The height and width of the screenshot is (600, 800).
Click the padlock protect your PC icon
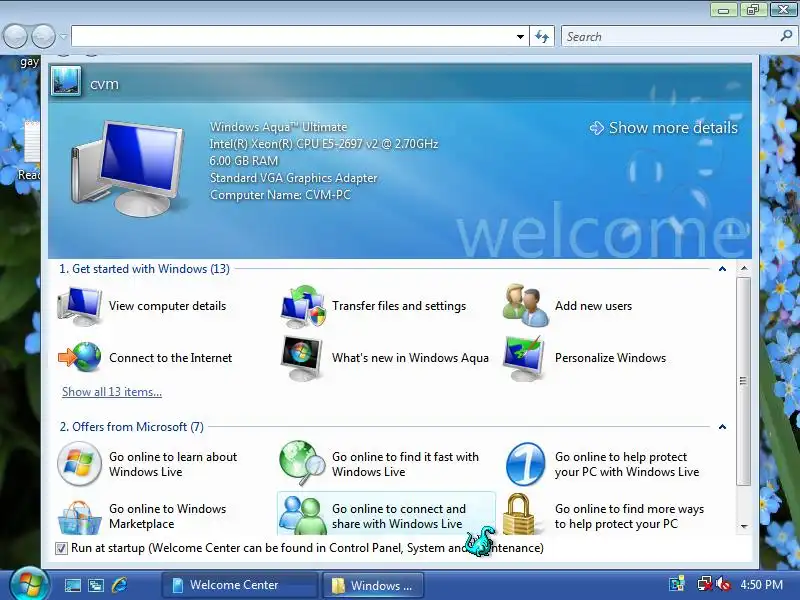coord(519,514)
